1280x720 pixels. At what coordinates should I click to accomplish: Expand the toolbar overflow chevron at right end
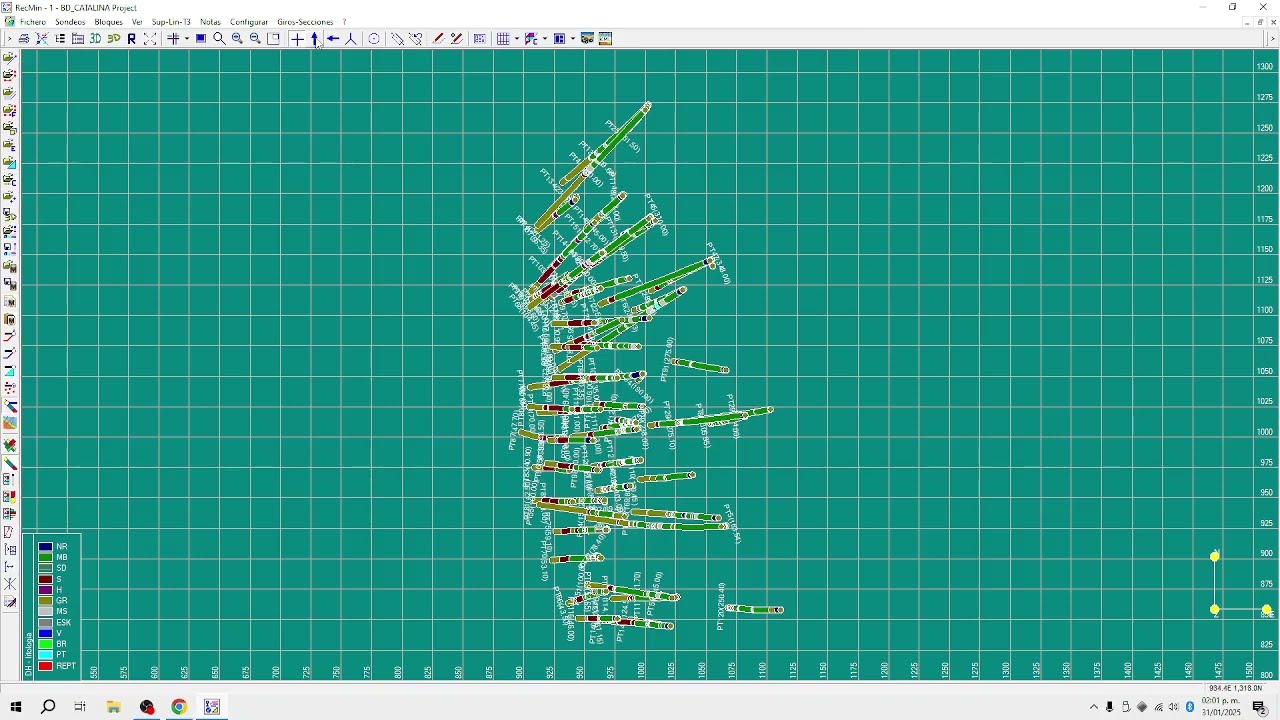(x=1272, y=39)
